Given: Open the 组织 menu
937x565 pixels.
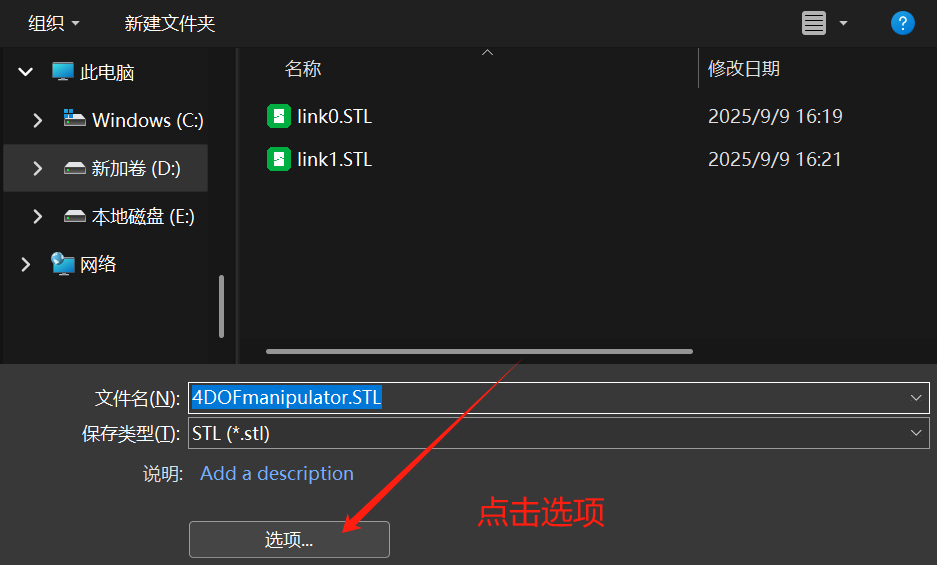Looking at the screenshot, I should tap(54, 23).
